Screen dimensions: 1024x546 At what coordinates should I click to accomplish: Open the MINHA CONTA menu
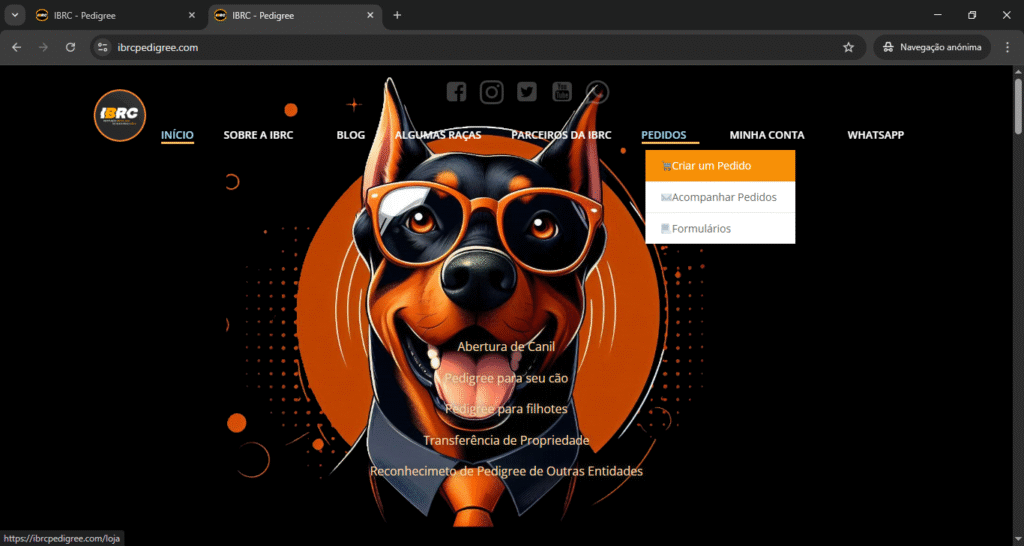[x=767, y=135]
